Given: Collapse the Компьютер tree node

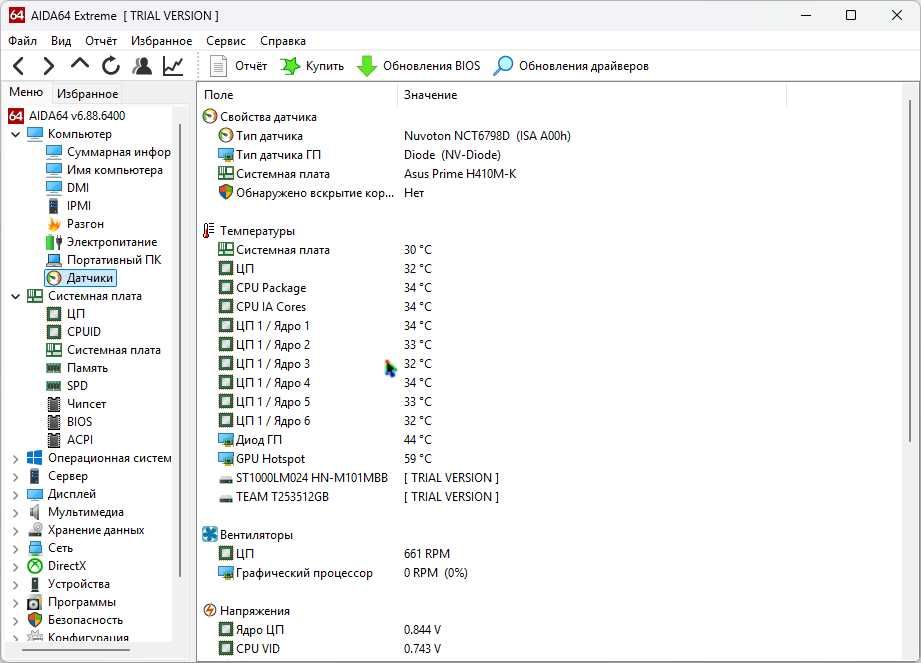Looking at the screenshot, I should [16, 134].
